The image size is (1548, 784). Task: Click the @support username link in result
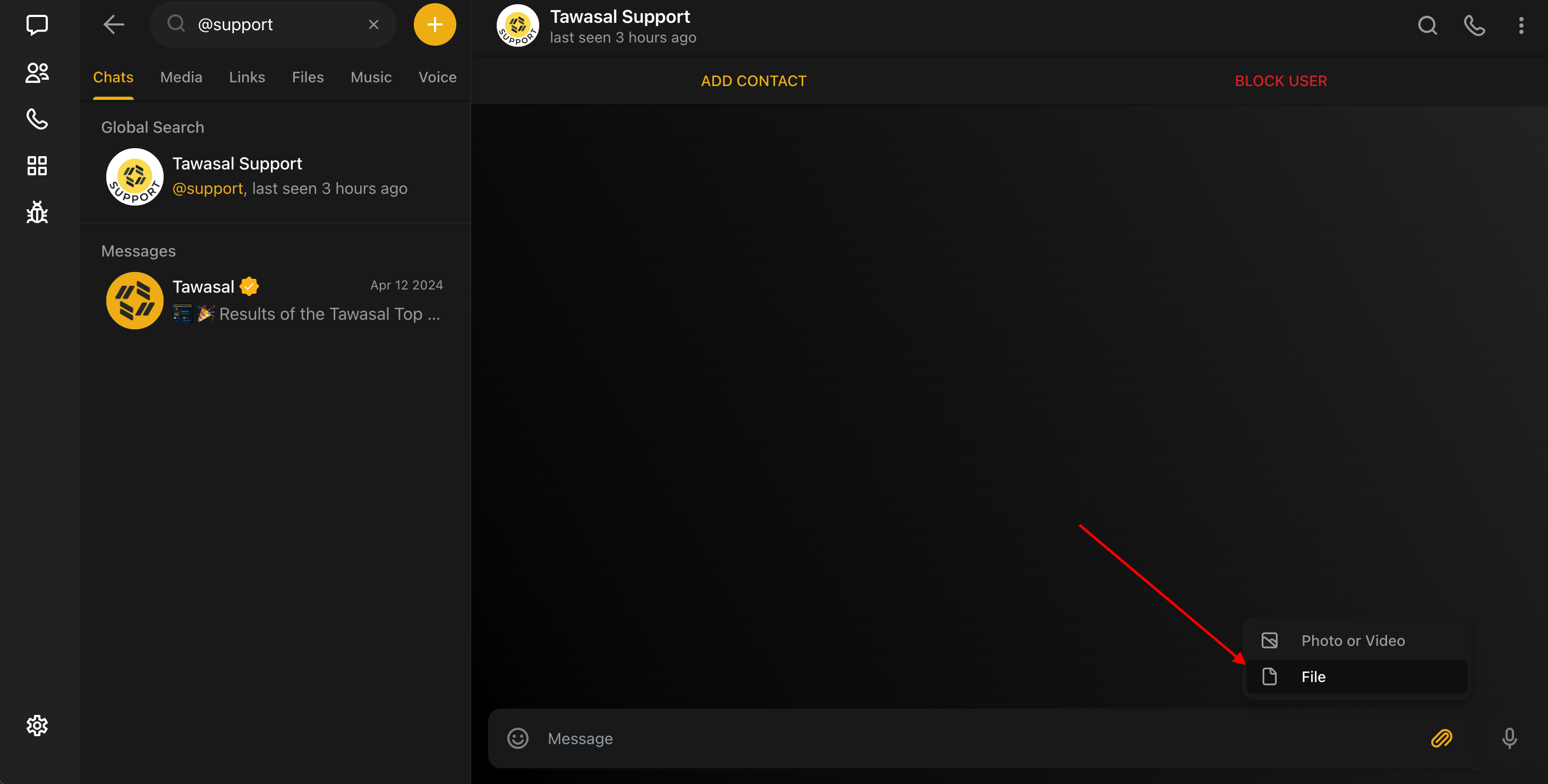click(x=207, y=189)
